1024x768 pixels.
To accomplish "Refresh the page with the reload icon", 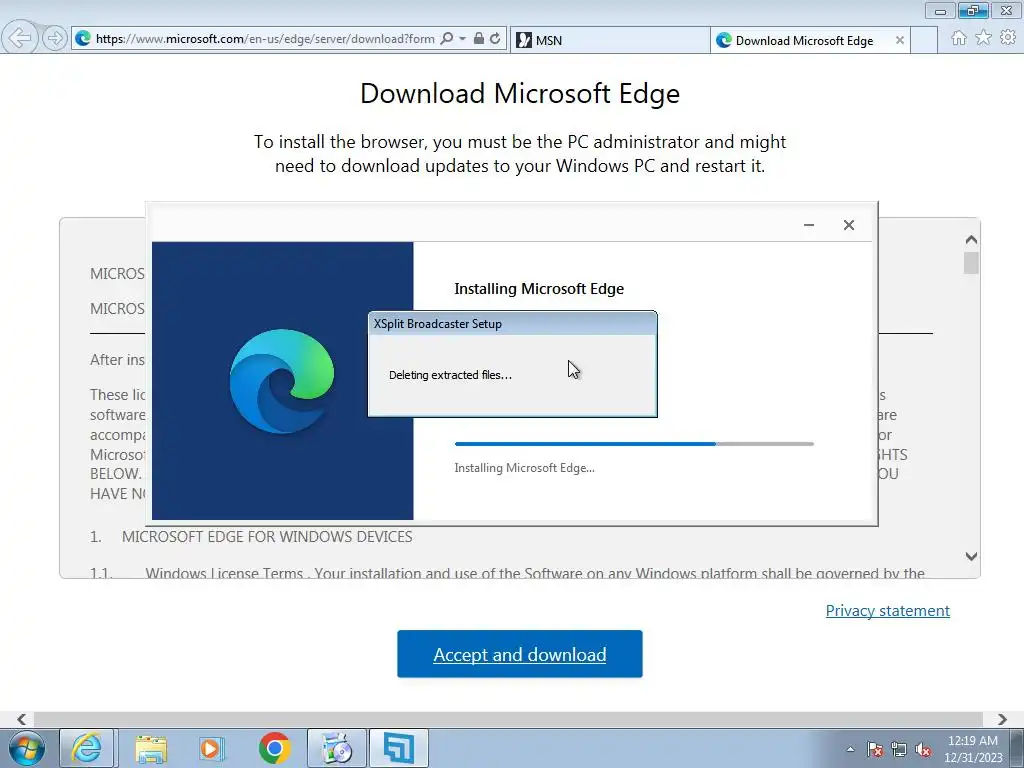I will point(496,39).
